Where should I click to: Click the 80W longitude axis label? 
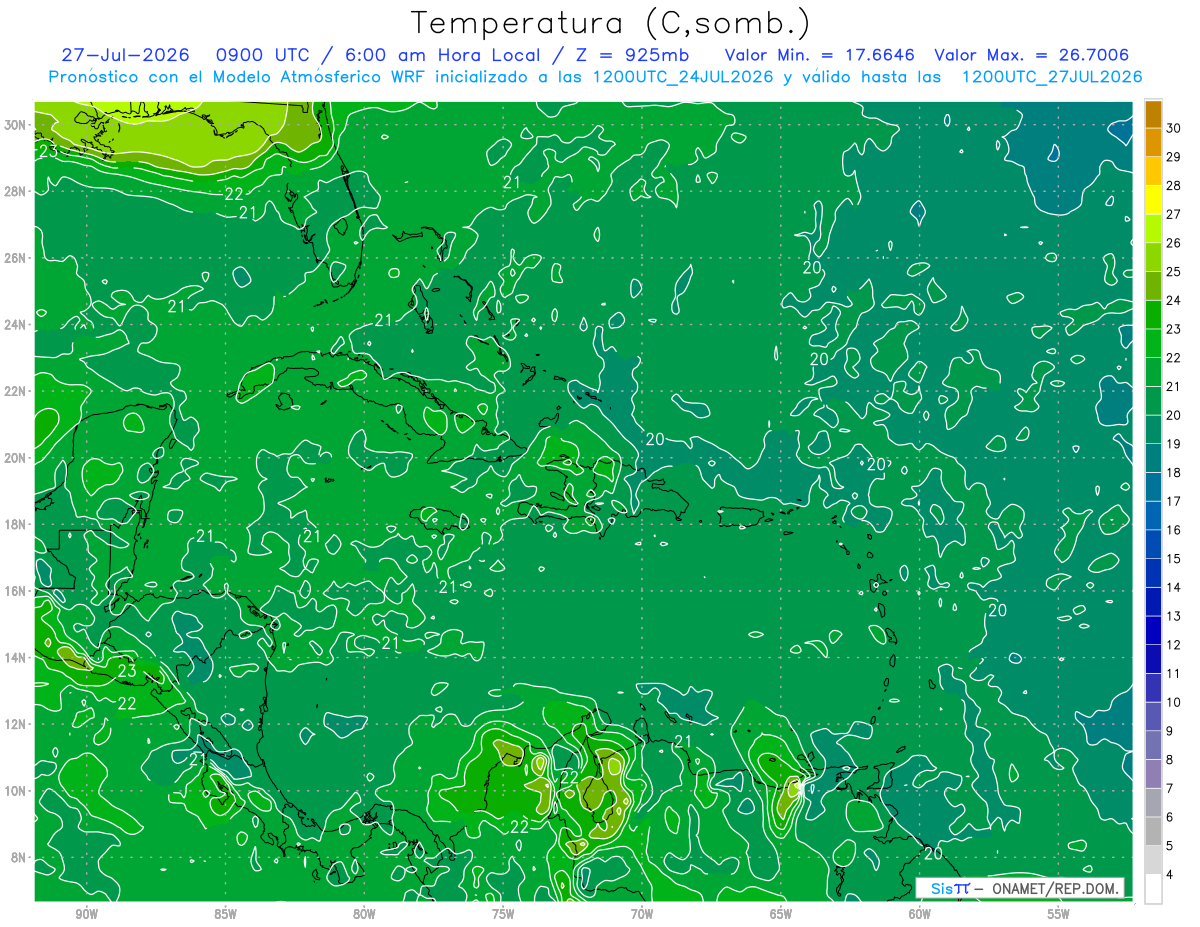pyautogui.click(x=364, y=914)
